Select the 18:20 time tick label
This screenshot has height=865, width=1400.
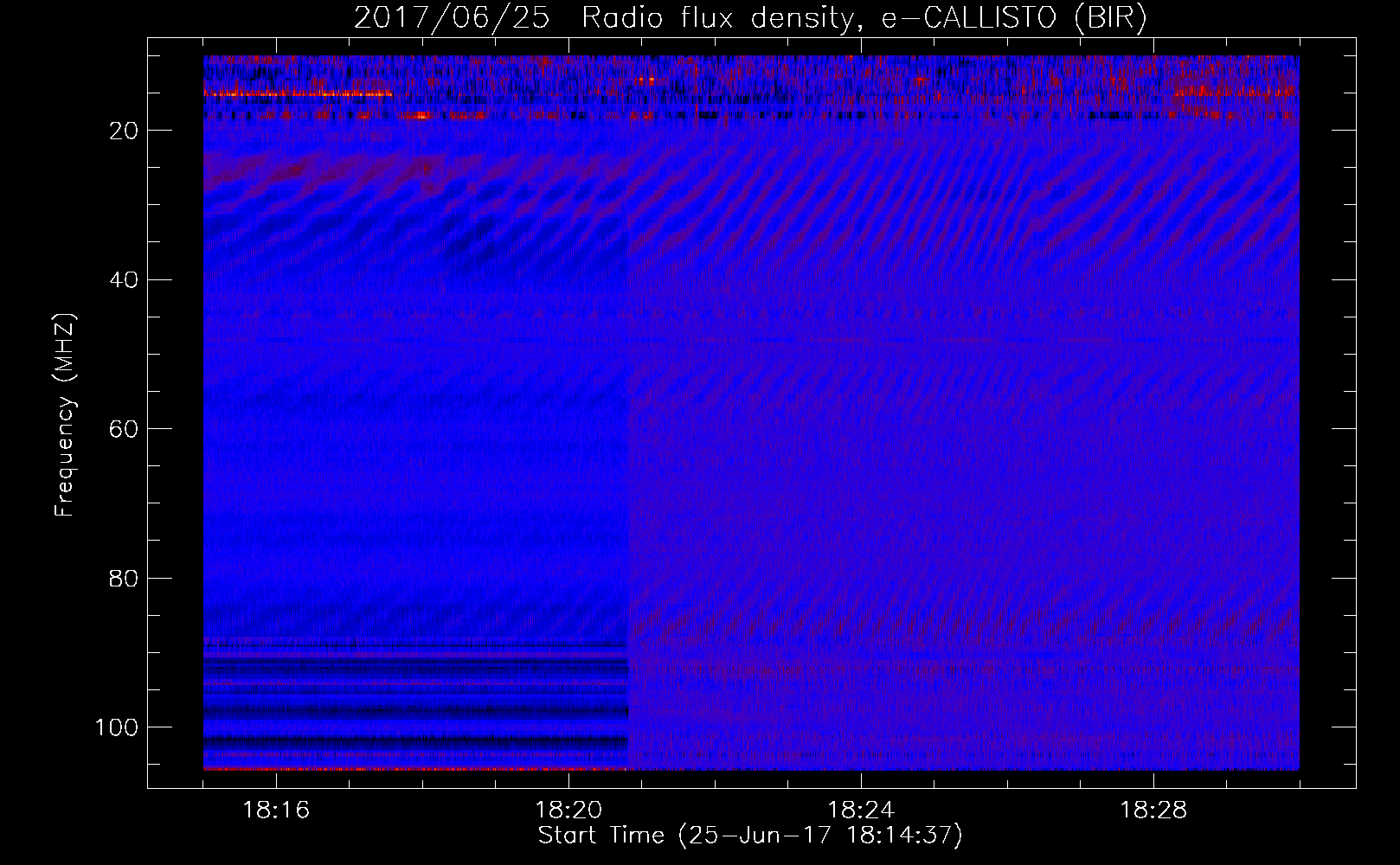(x=568, y=810)
